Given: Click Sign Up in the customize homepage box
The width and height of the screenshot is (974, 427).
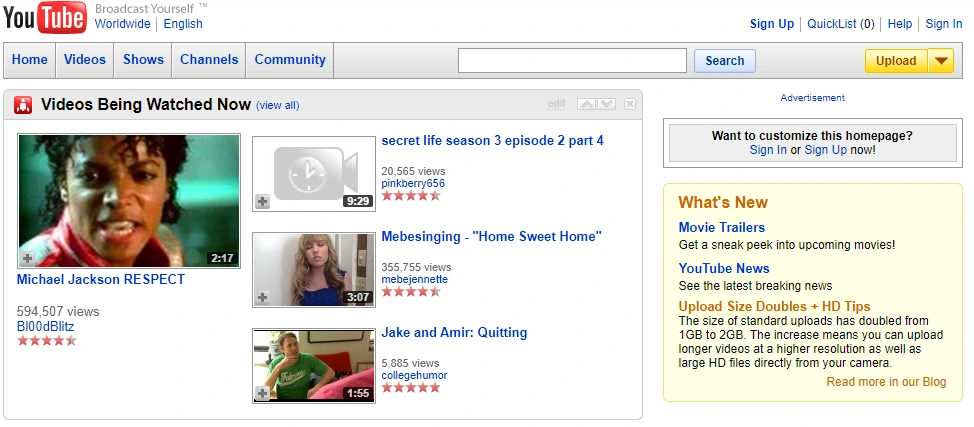Looking at the screenshot, I should pos(826,150).
